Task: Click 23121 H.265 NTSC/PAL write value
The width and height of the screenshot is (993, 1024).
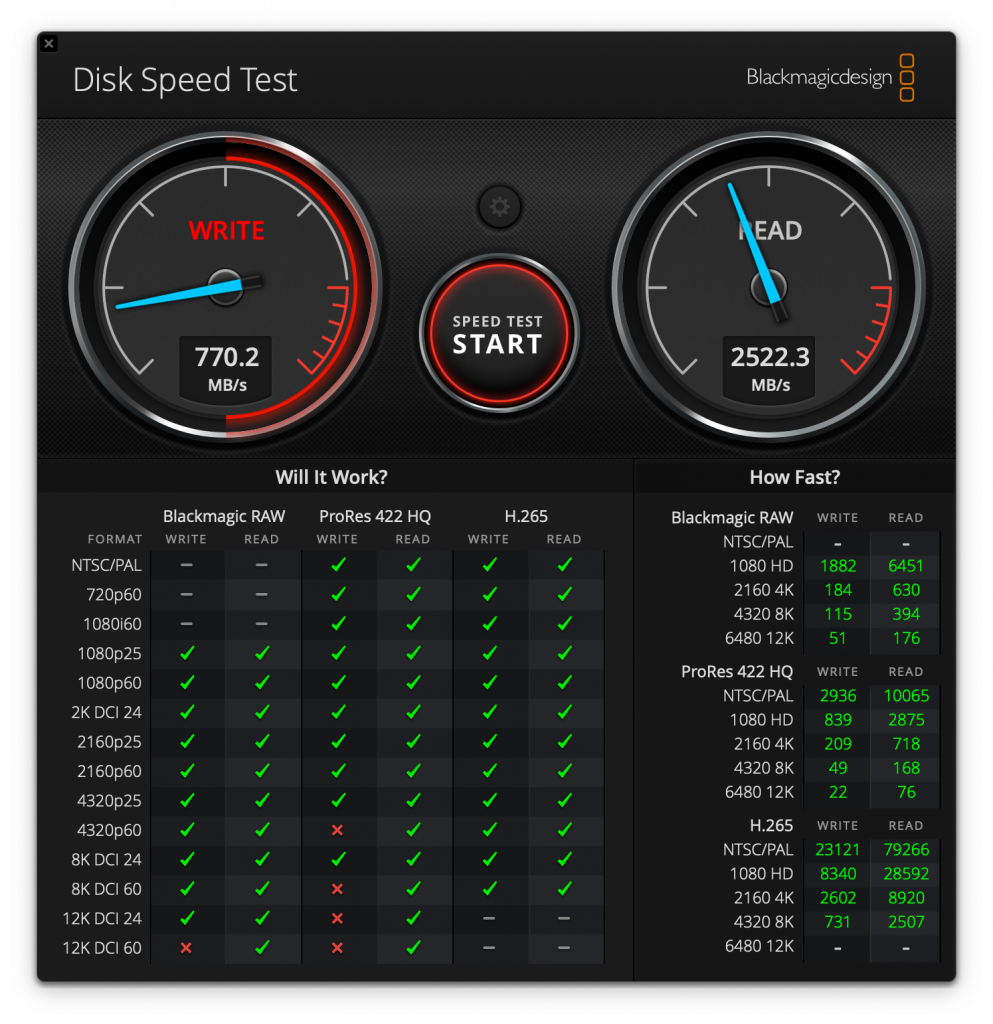Action: point(838,850)
